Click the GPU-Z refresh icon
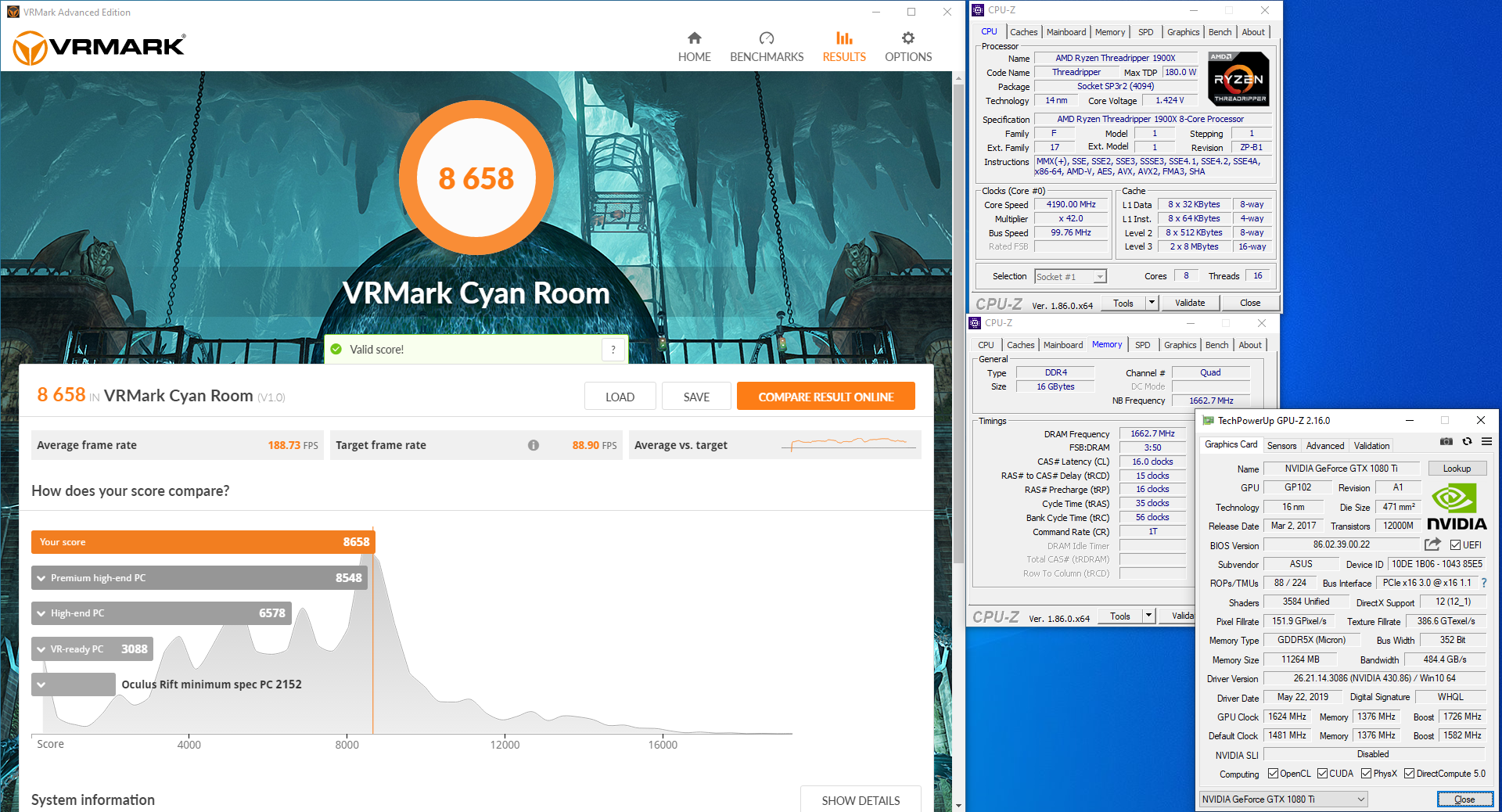Screen dimensions: 1502x812 (1467, 442)
